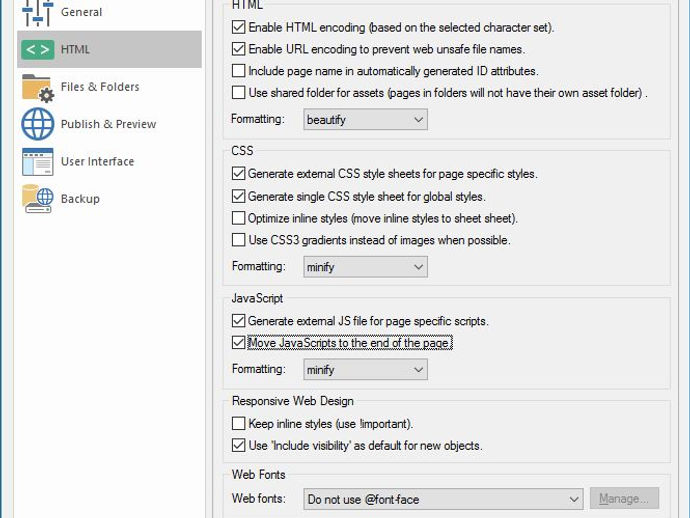Select the HTML category label
Viewport: 690px width, 518px height.
pos(75,49)
